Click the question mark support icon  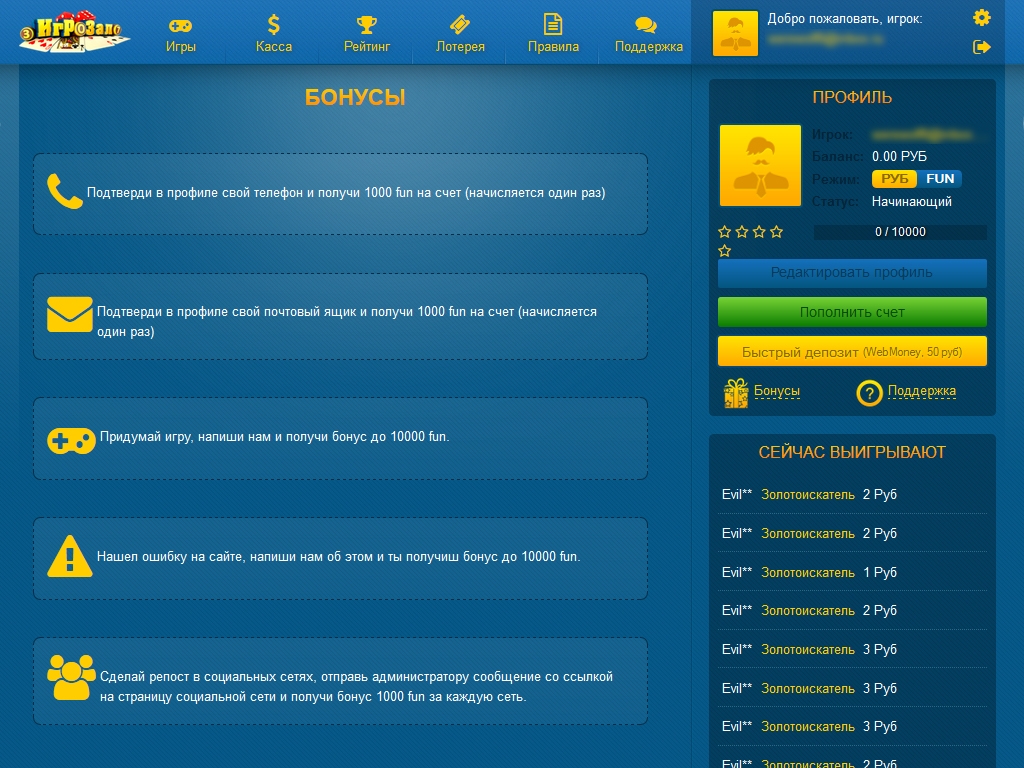click(x=869, y=393)
